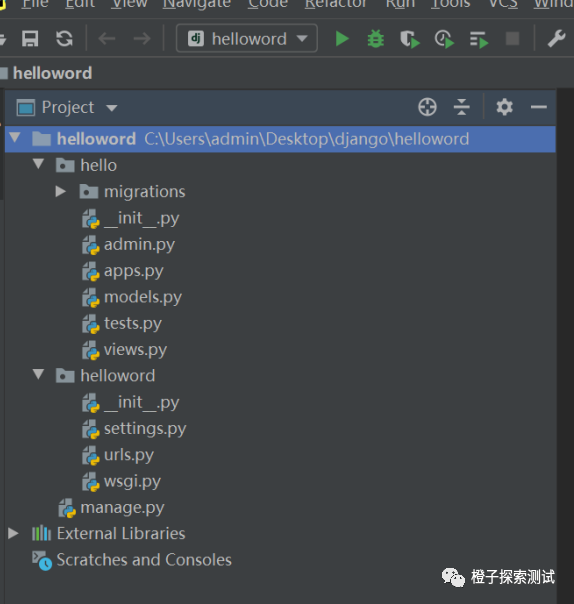This screenshot has width=574, height=604.
Task: Open the helloword run configuration dropdown
Action: 247,38
